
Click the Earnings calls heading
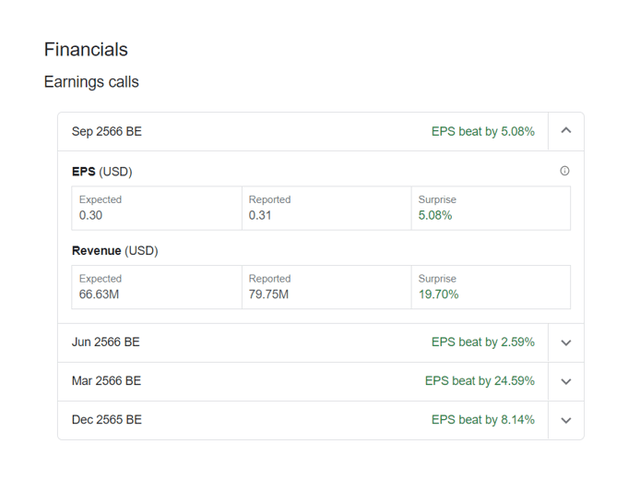click(91, 82)
